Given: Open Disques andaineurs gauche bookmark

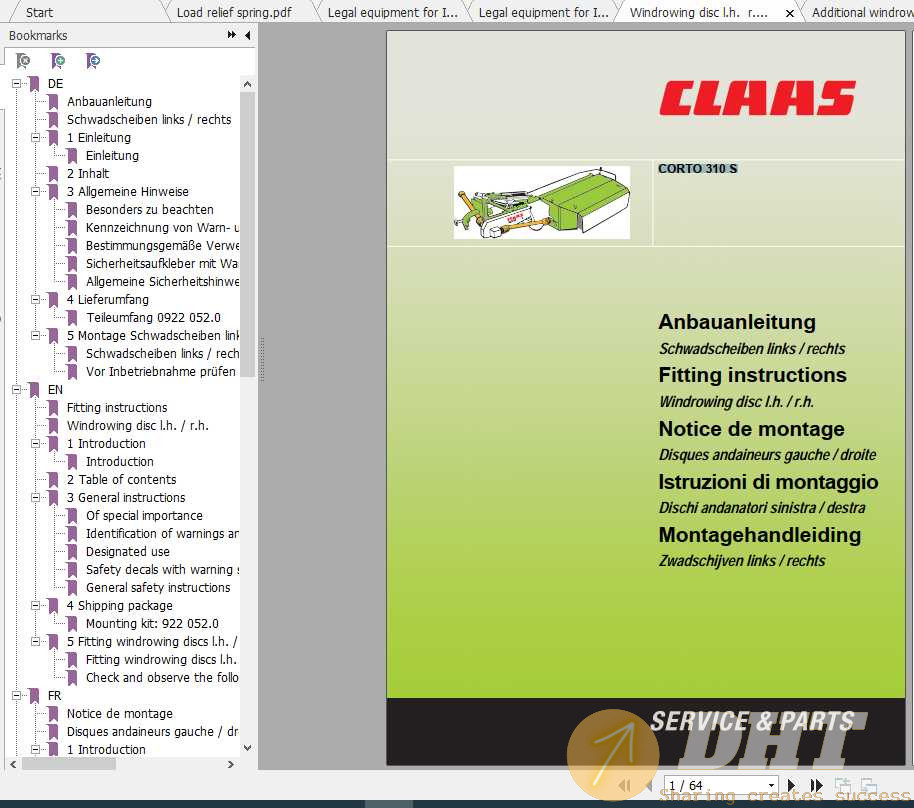Looking at the screenshot, I should 152,732.
